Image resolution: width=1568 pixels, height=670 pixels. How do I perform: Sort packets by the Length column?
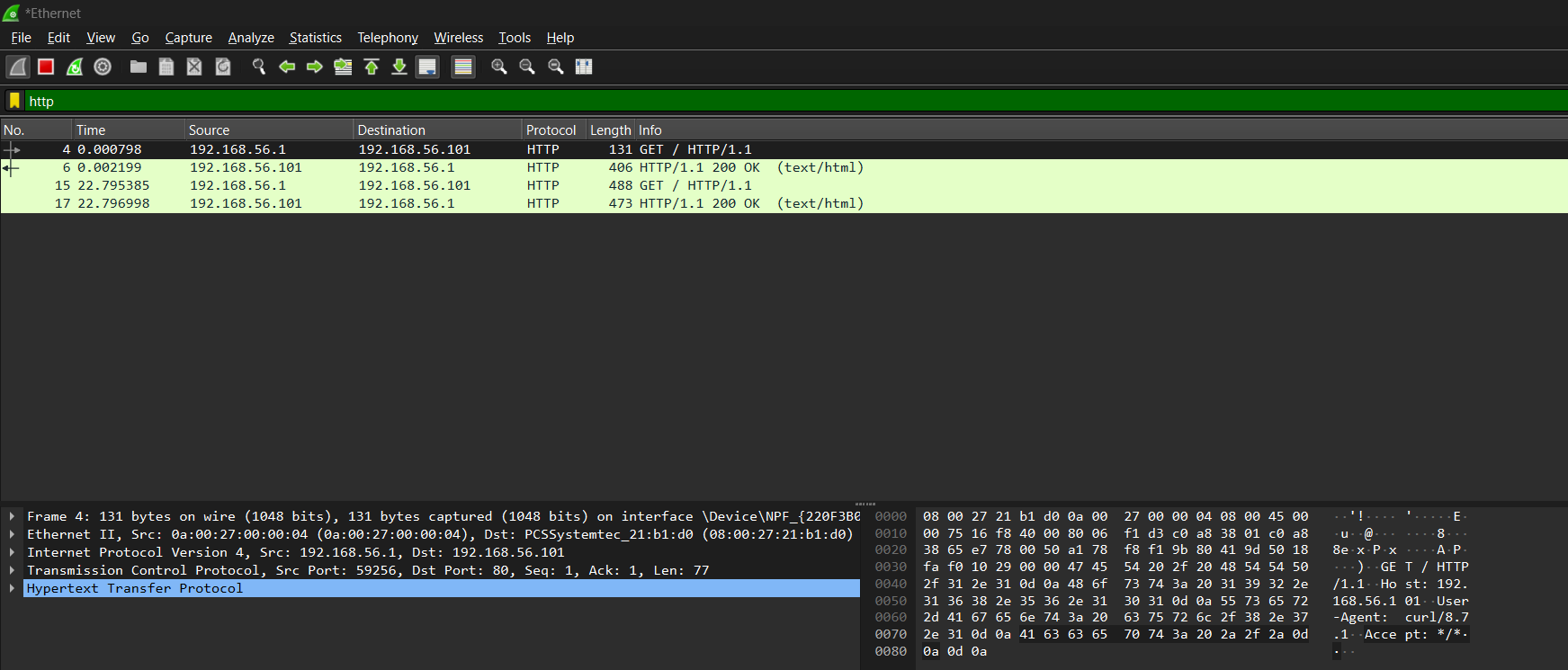(x=611, y=130)
